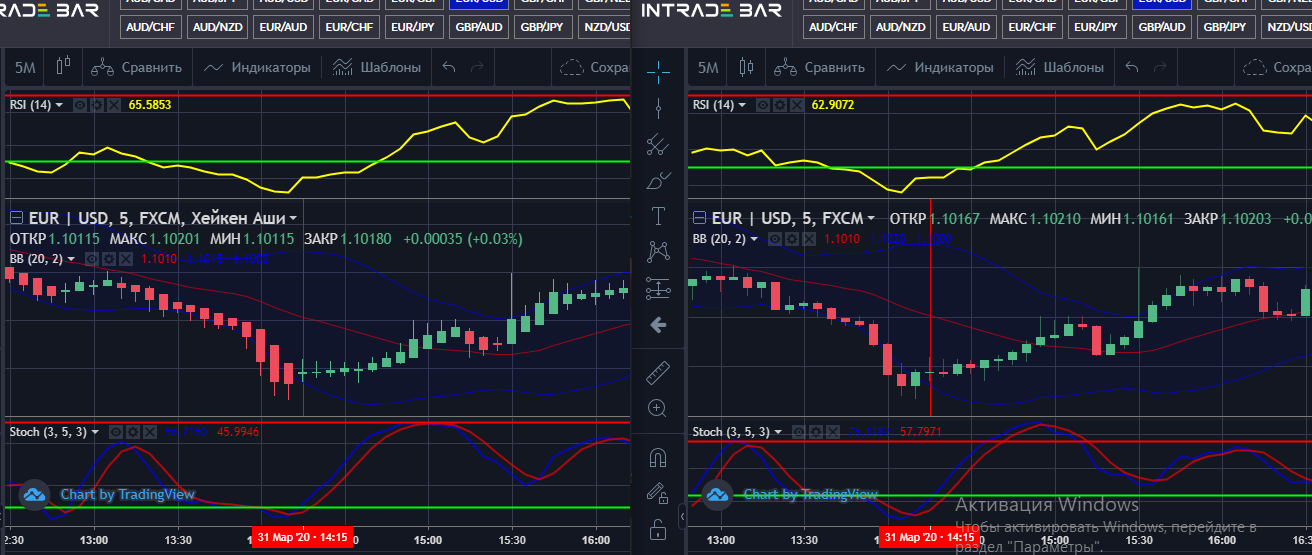Toggle the stay-in-drawing-mode pencil lock icon
The height and width of the screenshot is (555, 1312).
pyautogui.click(x=657, y=493)
